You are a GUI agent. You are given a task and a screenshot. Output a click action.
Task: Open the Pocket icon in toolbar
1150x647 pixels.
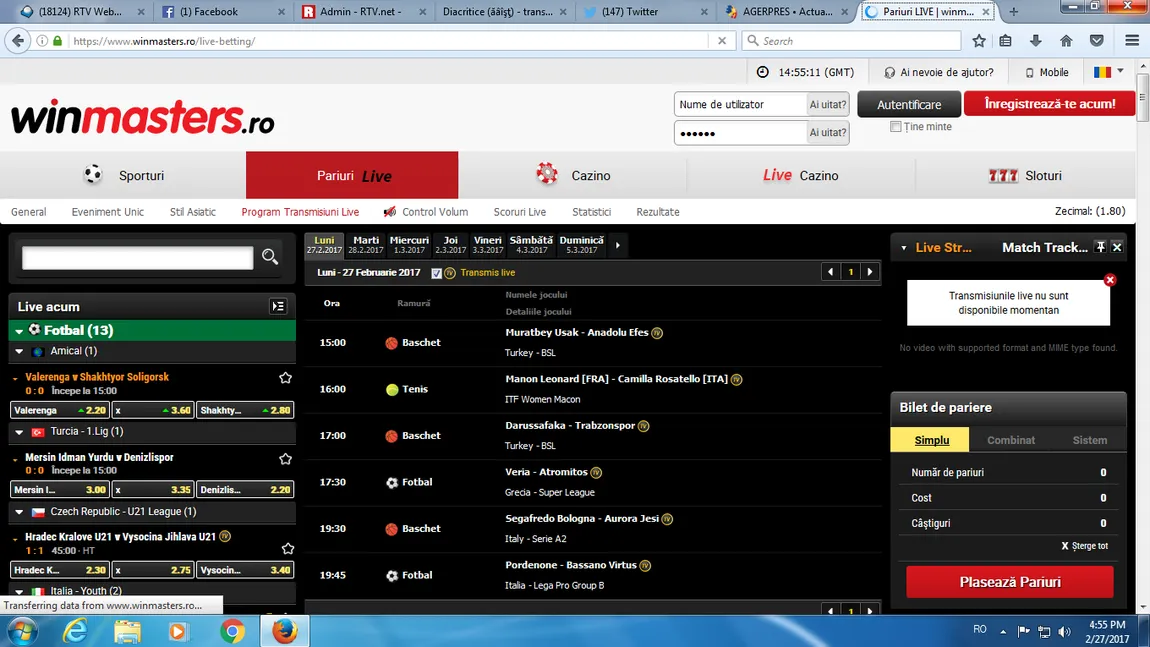click(x=1096, y=41)
